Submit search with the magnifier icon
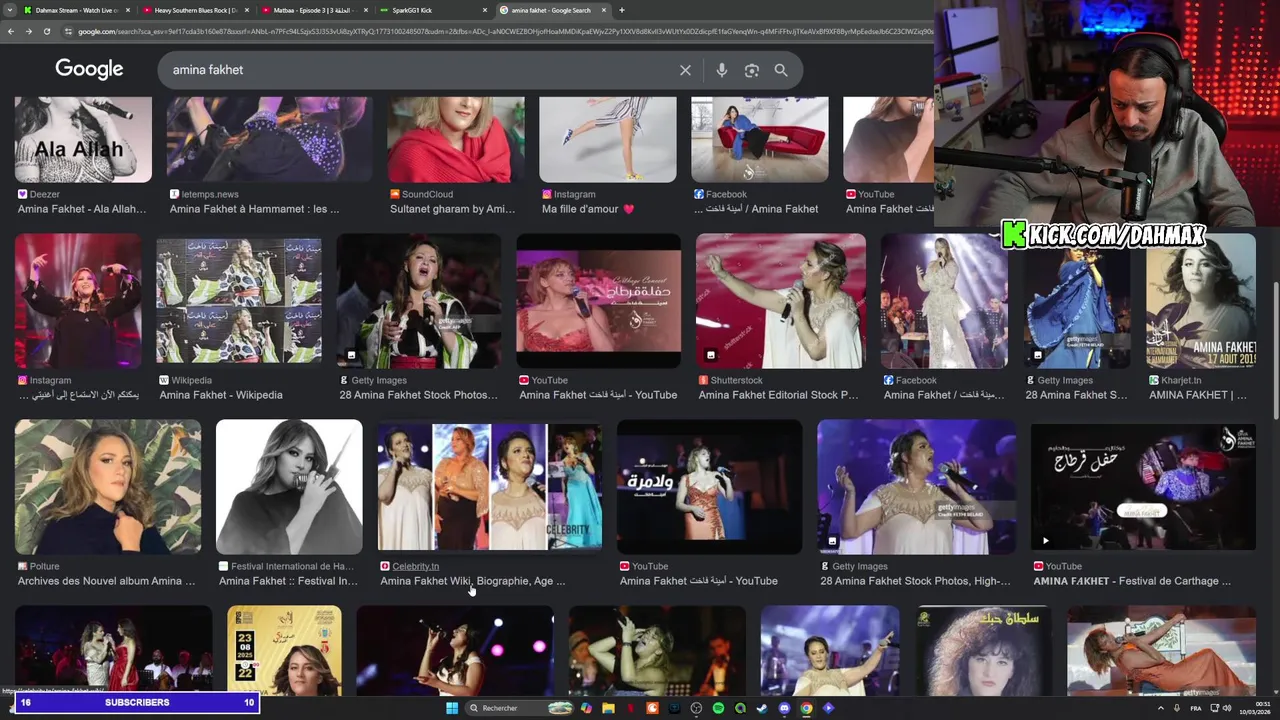This screenshot has width=1280, height=720. click(781, 70)
